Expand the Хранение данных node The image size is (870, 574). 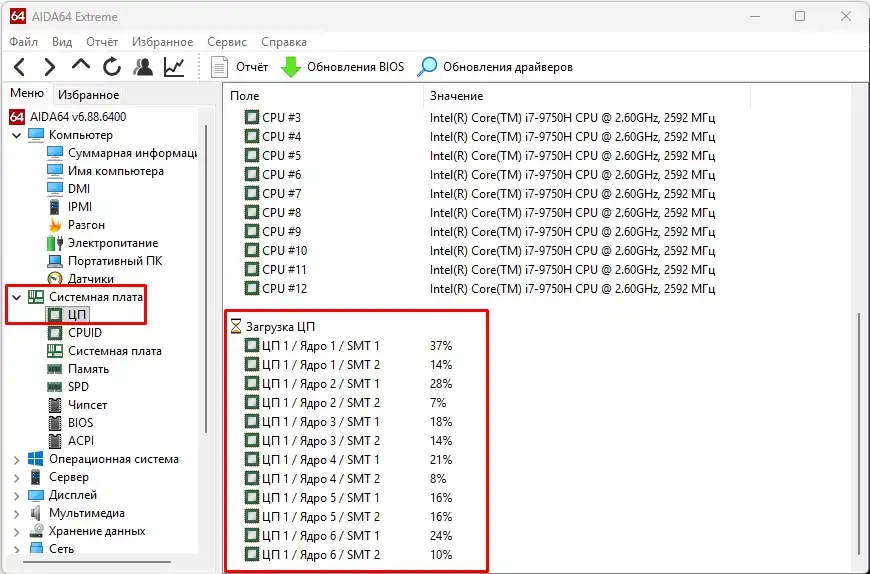tap(16, 531)
